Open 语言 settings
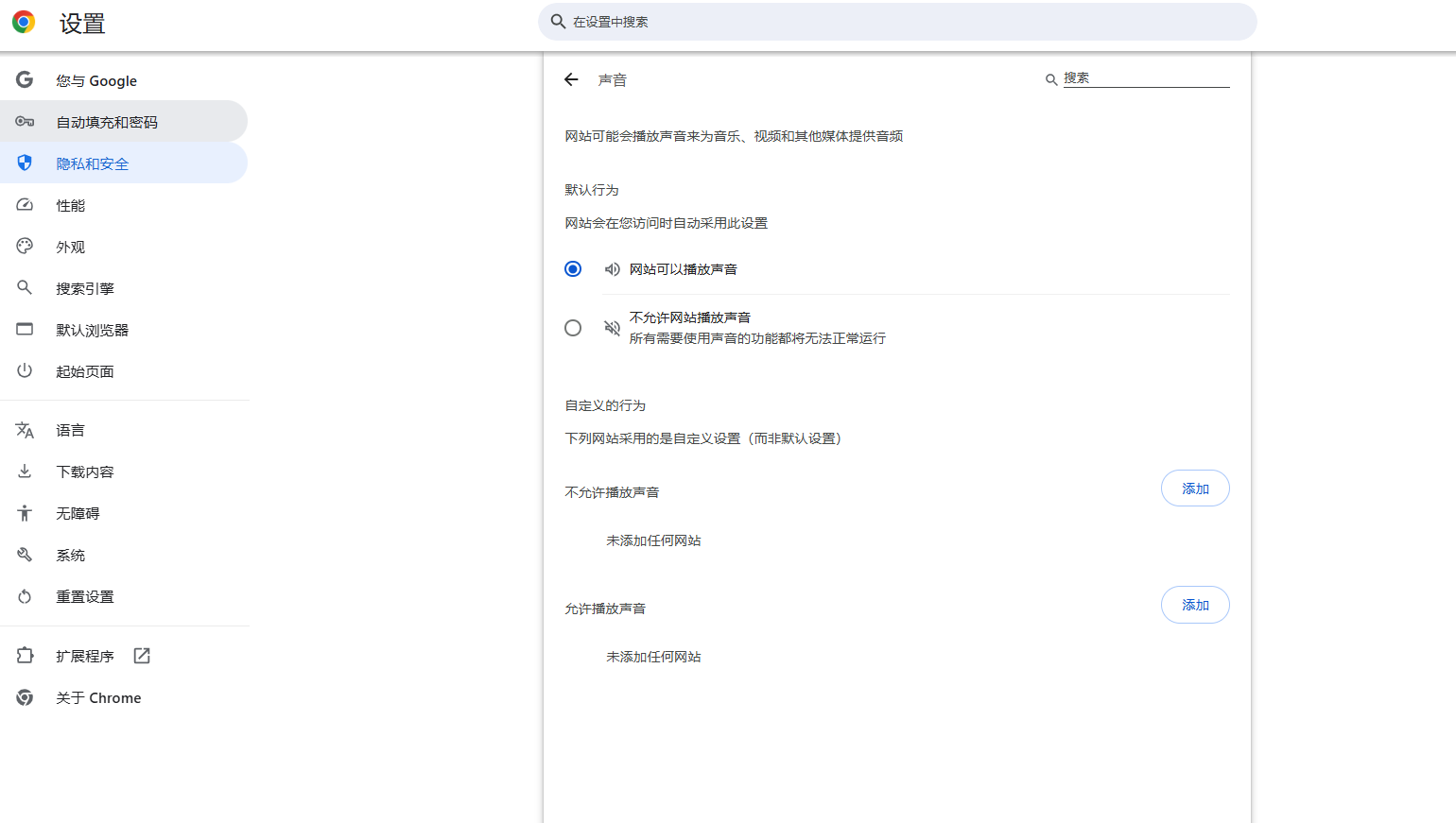This screenshot has height=823, width=1456. 124,430
